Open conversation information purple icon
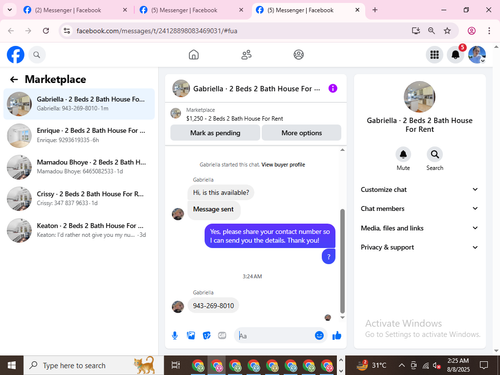The height and width of the screenshot is (375, 500). point(333,88)
